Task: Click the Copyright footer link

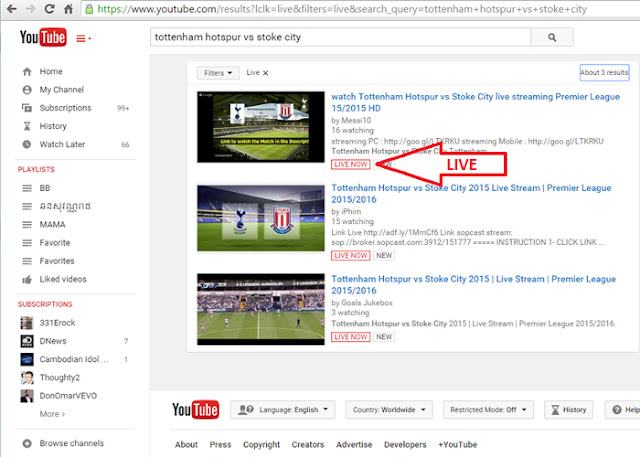Action: tap(262, 445)
